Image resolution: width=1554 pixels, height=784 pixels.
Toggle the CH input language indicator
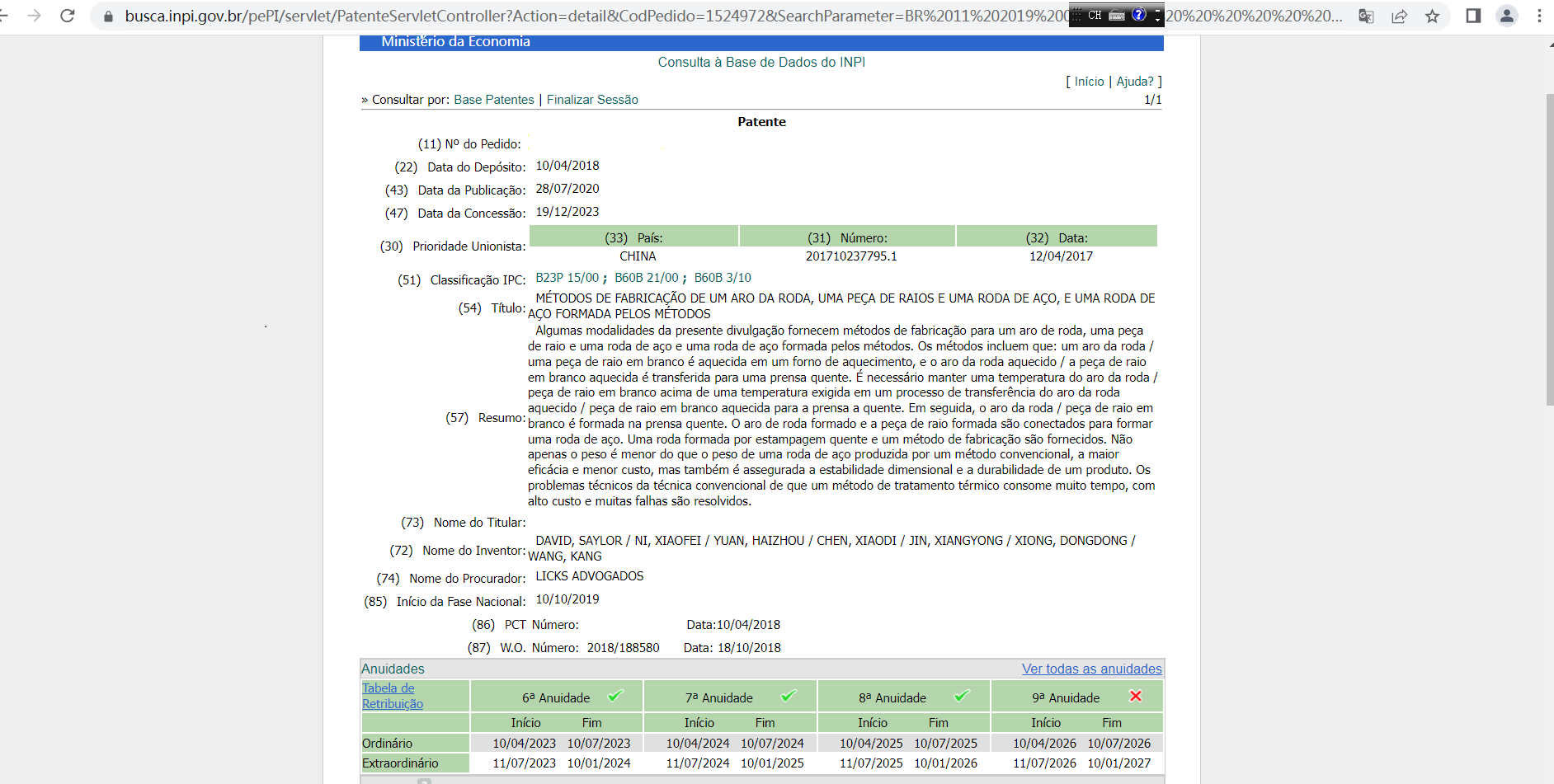[1095, 15]
